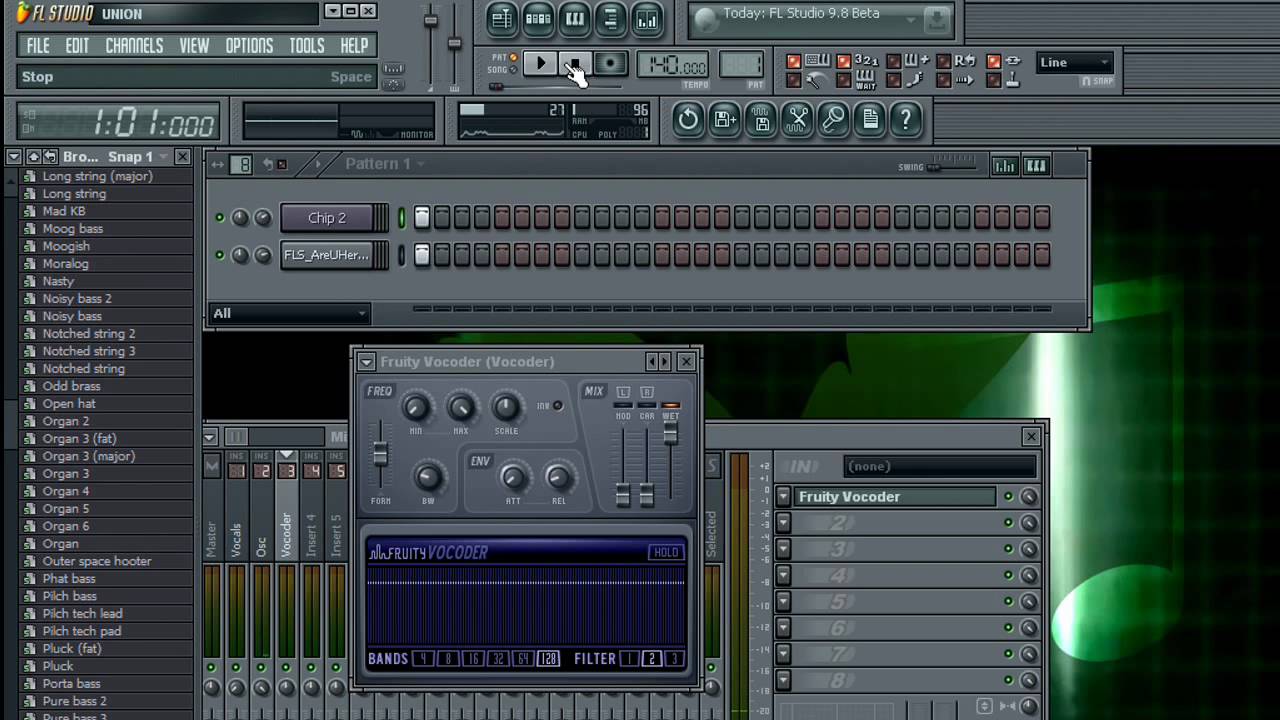Open the step sequencer view
This screenshot has height=720, width=1280.
click(x=538, y=18)
